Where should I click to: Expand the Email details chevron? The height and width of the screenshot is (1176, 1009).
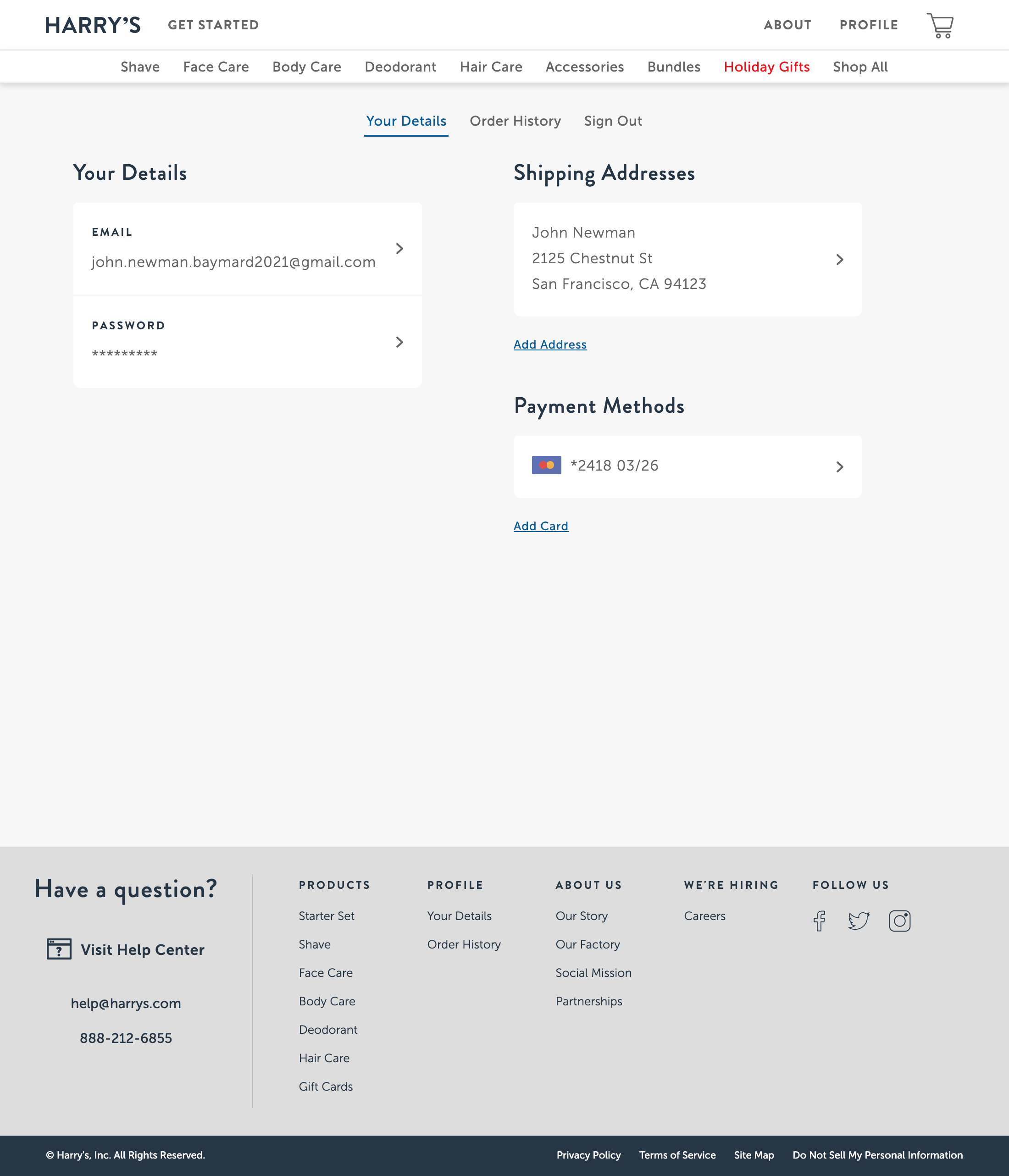click(x=399, y=248)
